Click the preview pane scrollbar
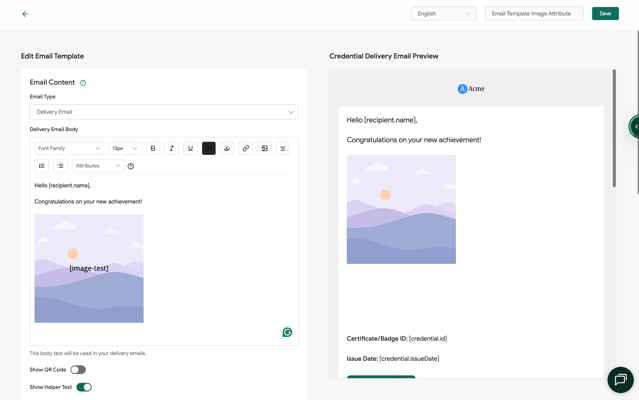 pyautogui.click(x=614, y=128)
